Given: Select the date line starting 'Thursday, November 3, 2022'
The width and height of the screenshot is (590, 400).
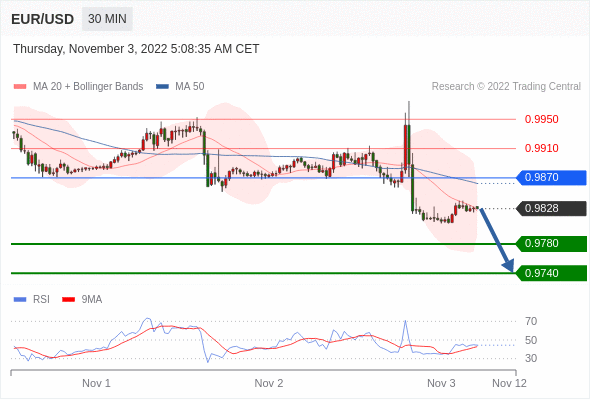Looking at the screenshot, I should click(x=136, y=49).
